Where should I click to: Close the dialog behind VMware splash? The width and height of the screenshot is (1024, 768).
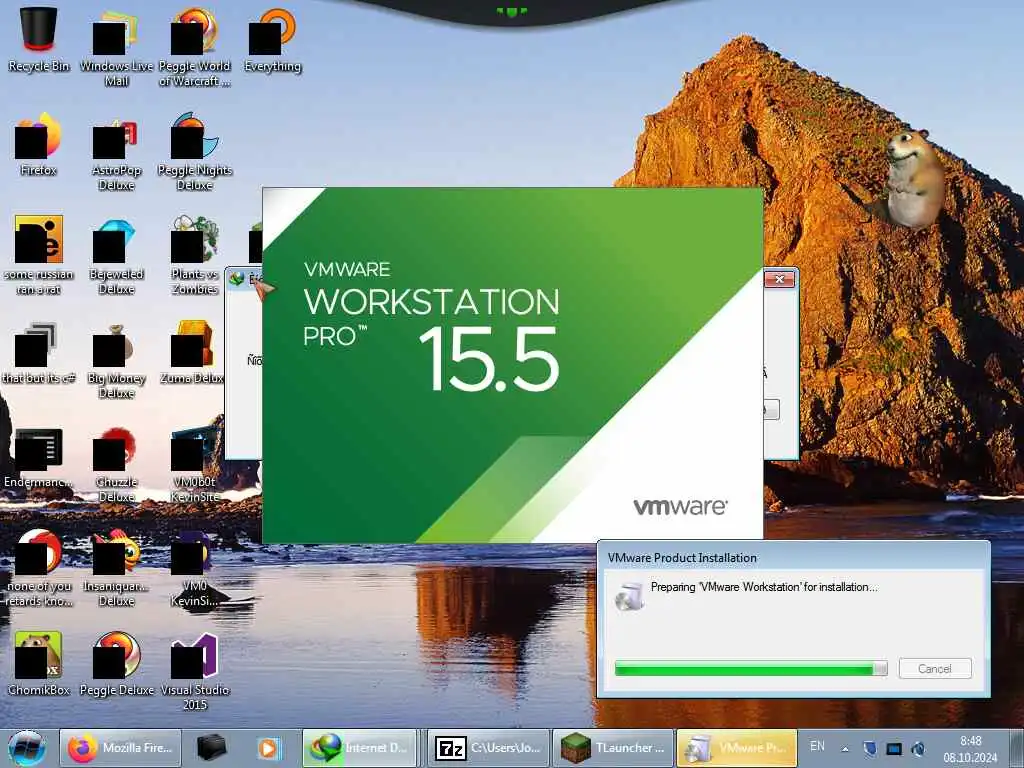[779, 279]
